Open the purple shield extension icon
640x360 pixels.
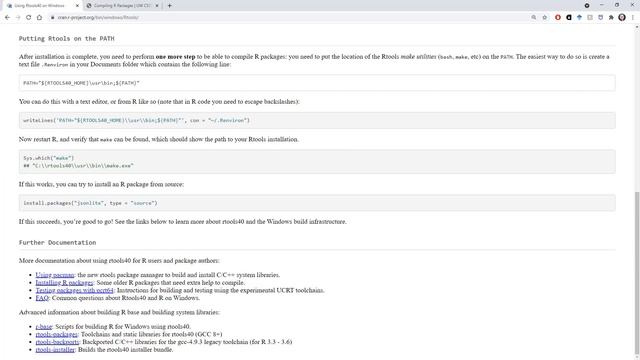tap(600, 18)
